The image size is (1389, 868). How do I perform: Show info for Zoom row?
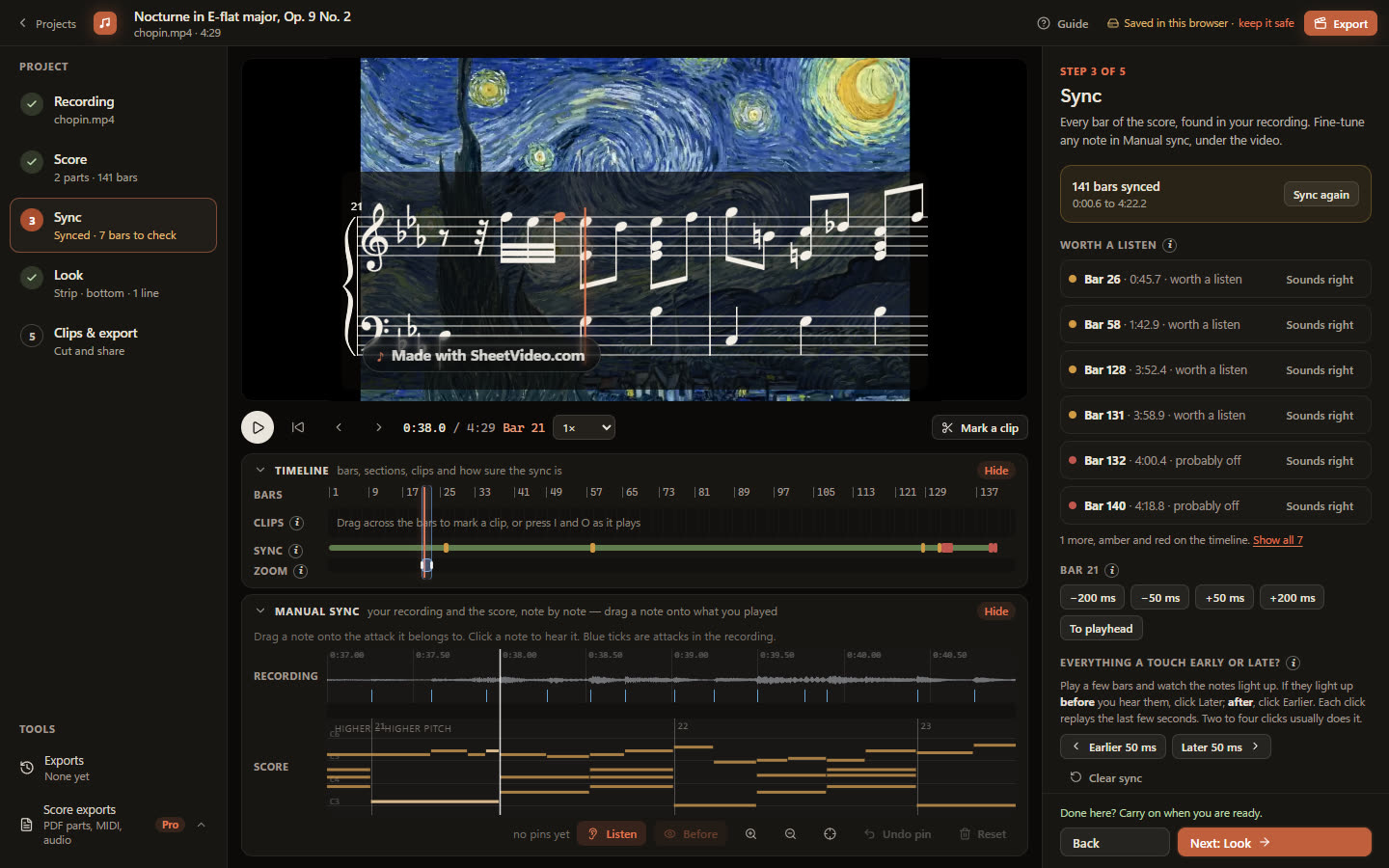tap(301, 571)
